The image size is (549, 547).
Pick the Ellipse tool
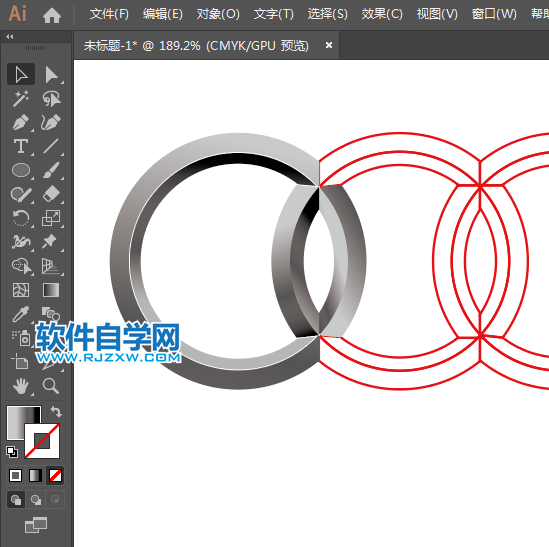(x=21, y=170)
